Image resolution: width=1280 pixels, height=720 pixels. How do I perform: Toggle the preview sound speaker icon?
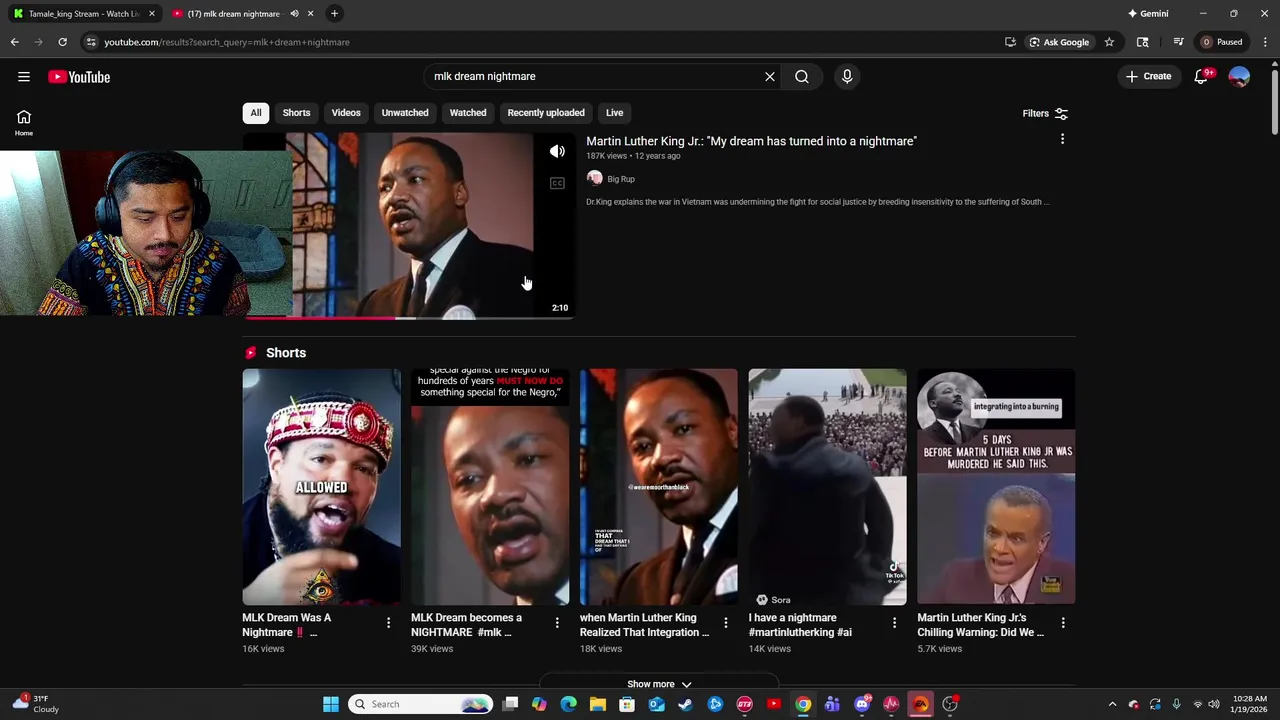[557, 152]
